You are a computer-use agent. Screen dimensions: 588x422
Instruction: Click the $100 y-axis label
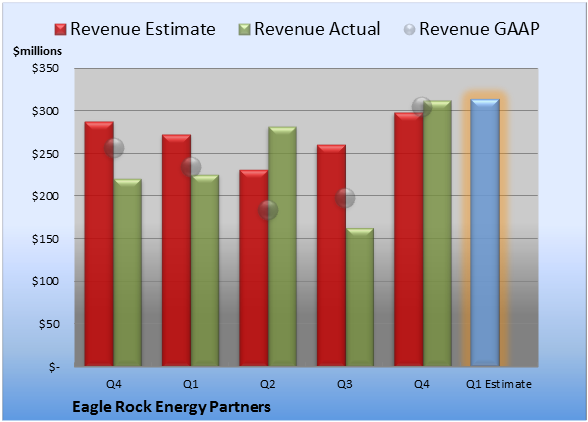click(x=45, y=281)
